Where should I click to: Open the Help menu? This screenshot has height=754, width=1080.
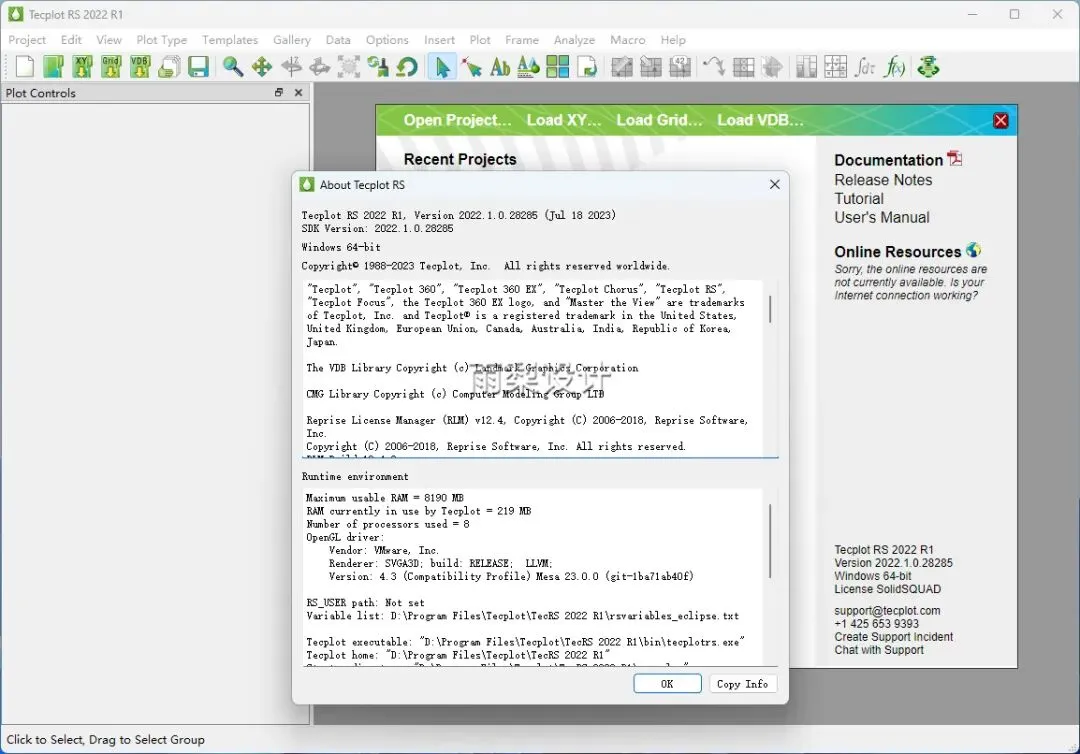tap(673, 40)
